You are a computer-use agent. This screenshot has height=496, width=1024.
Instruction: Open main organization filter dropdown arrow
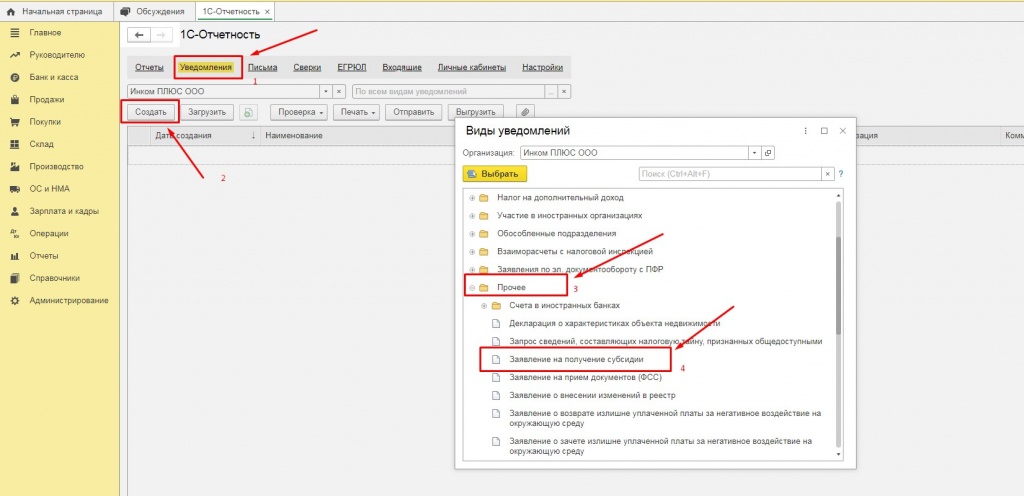(x=327, y=91)
